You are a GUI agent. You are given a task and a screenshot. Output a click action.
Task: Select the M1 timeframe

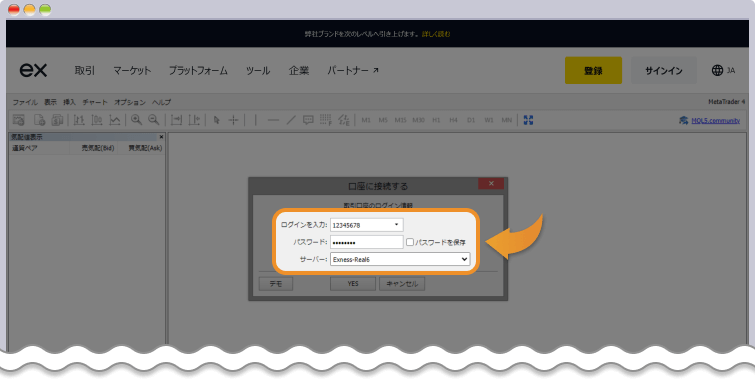[366, 120]
